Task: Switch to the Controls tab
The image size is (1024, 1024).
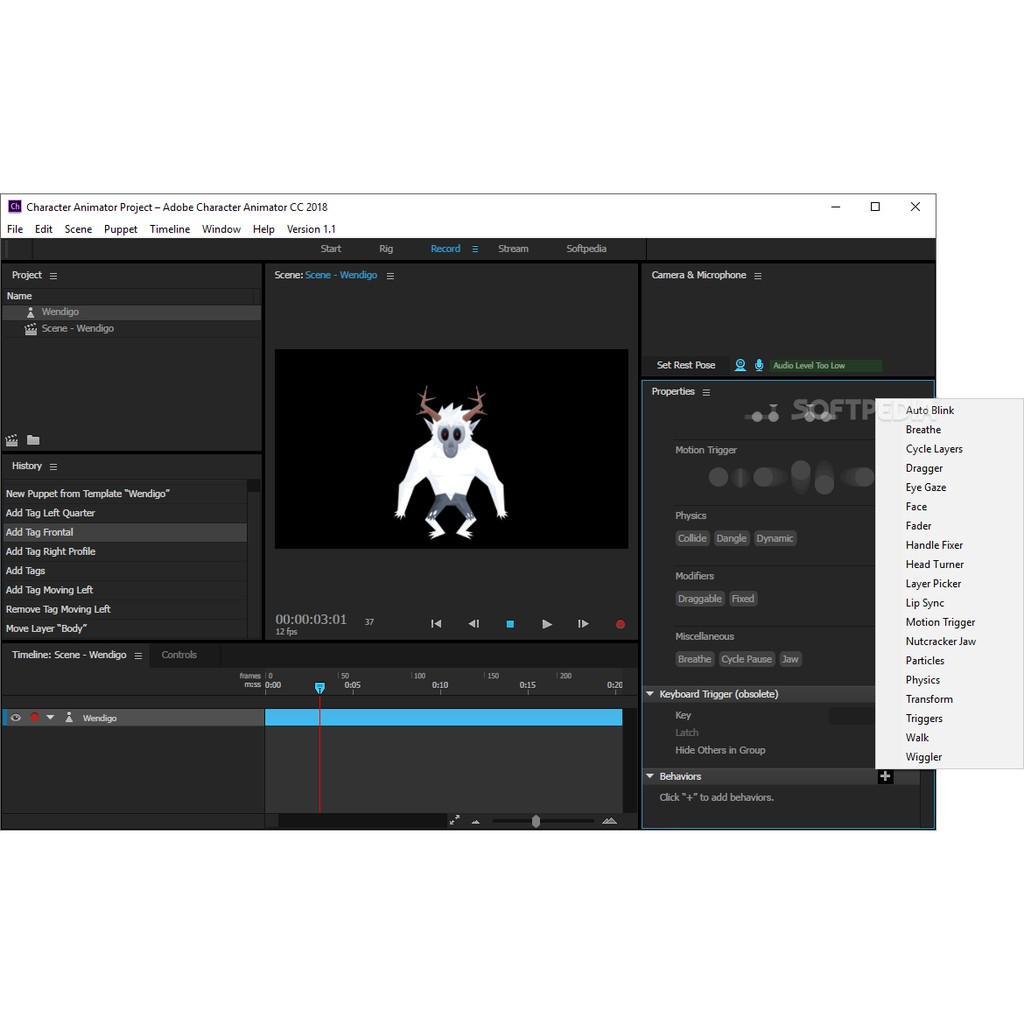Action: tap(179, 655)
